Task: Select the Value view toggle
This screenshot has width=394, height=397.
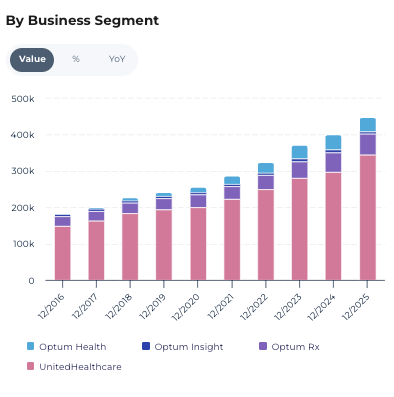Action: (x=32, y=60)
